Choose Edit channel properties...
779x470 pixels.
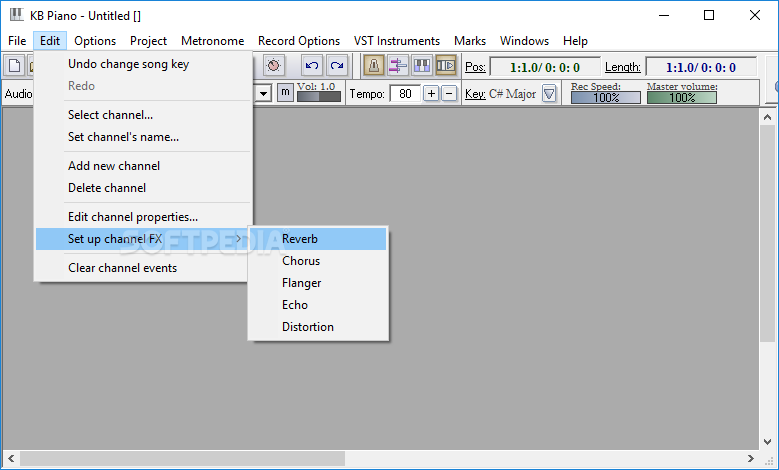pyautogui.click(x=143, y=217)
